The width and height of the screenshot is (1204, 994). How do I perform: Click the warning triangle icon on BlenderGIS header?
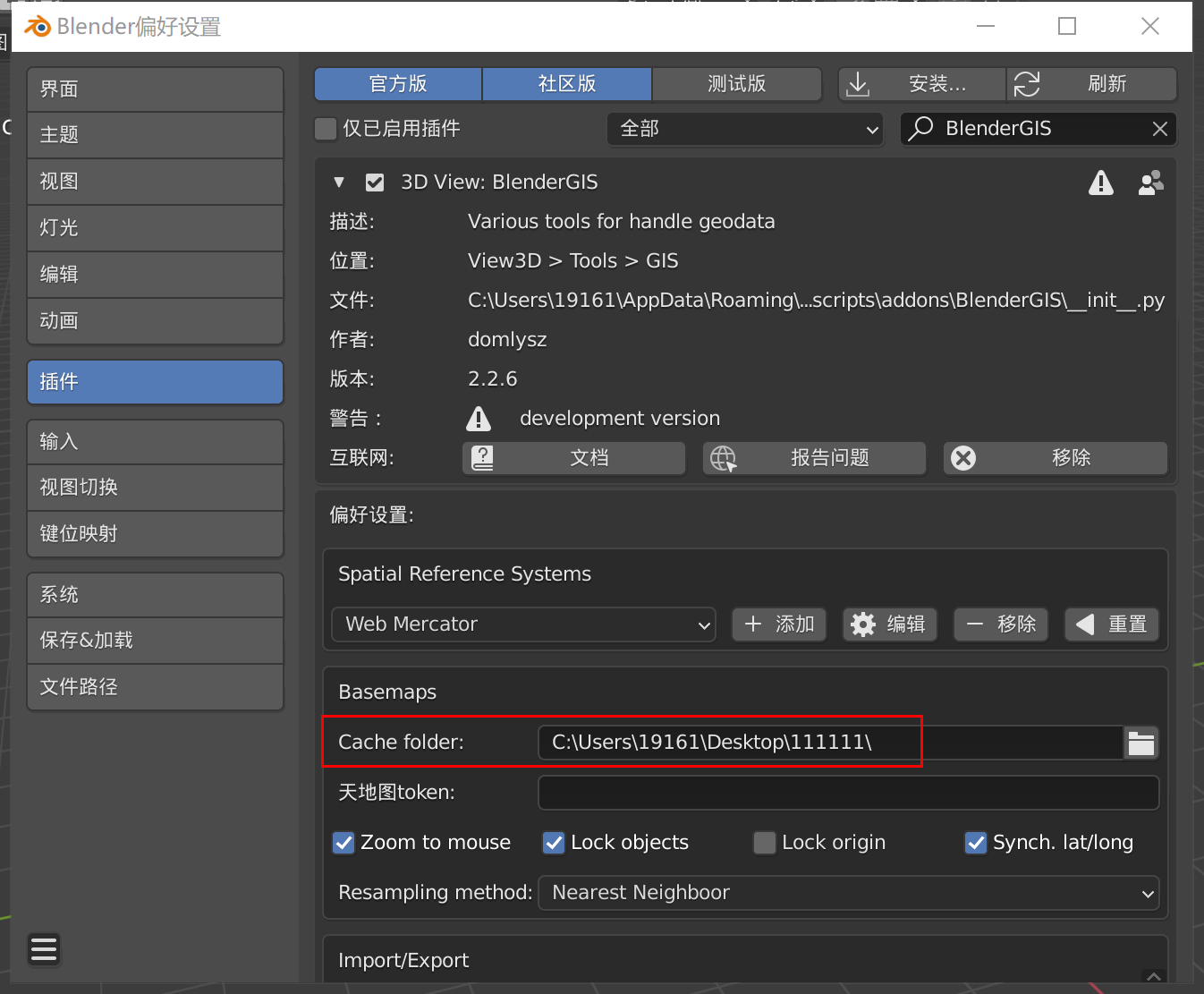tap(1101, 183)
